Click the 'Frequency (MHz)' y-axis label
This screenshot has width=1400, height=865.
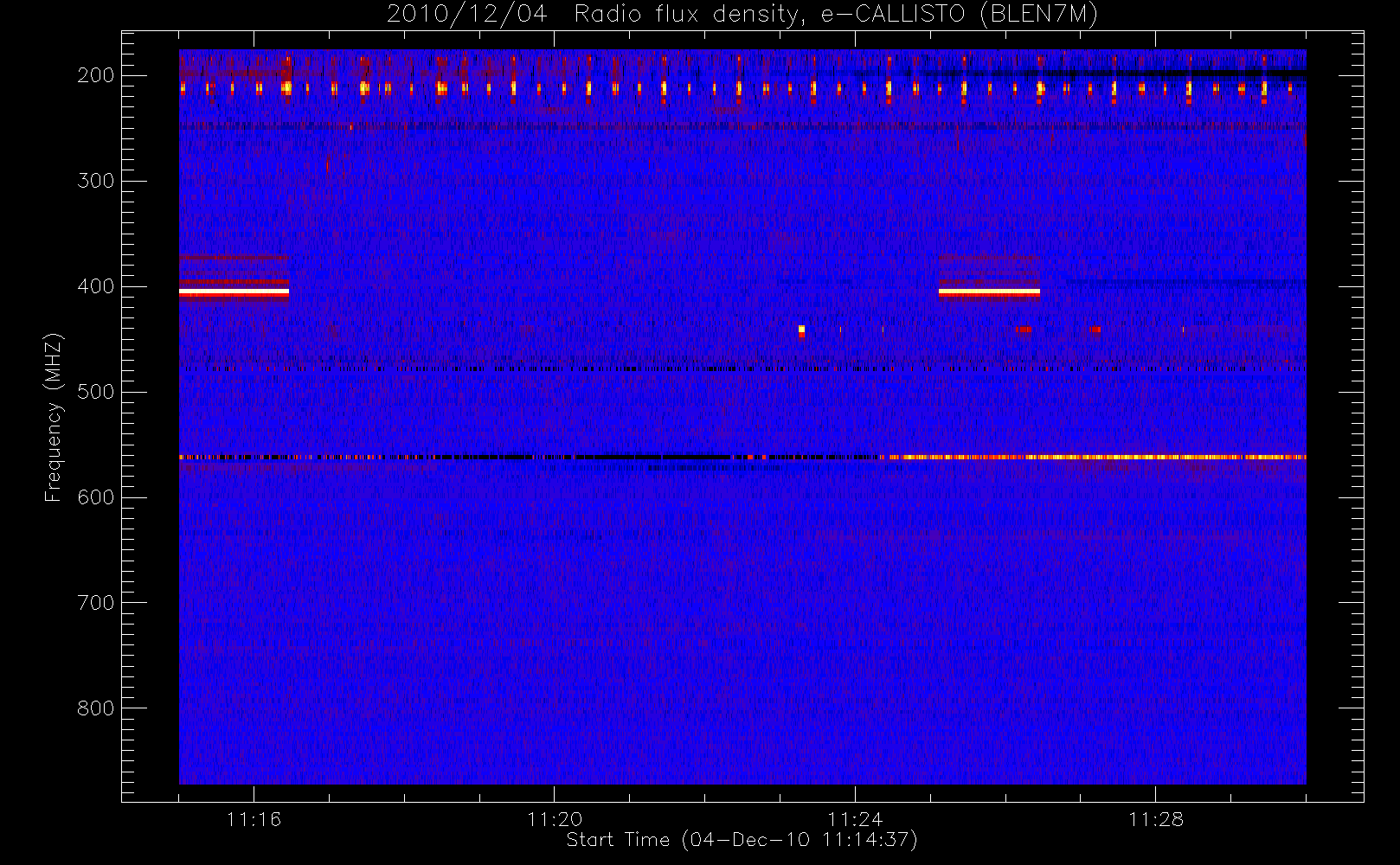tap(54, 417)
